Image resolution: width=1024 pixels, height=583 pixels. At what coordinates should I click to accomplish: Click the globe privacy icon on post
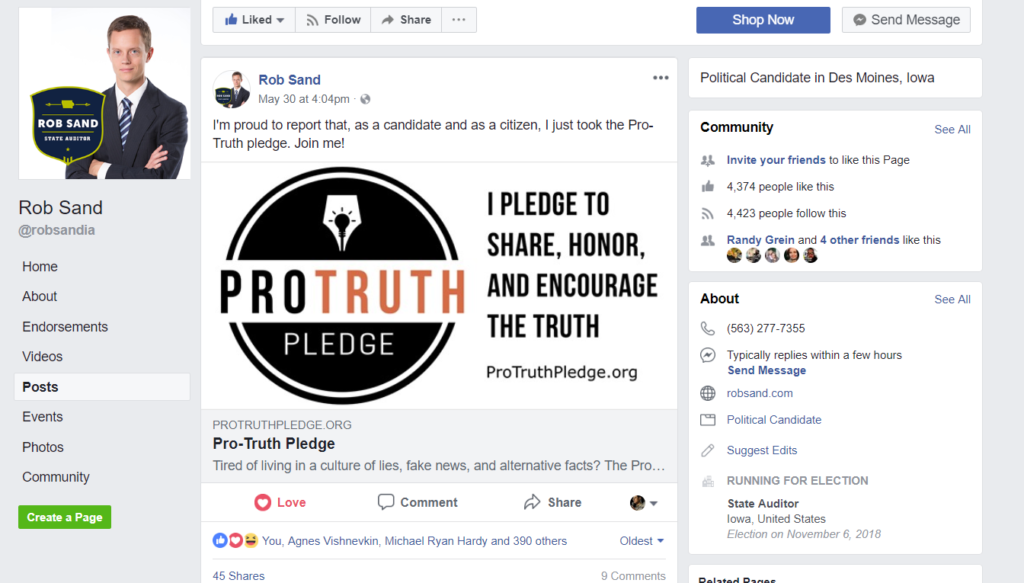coord(365,99)
